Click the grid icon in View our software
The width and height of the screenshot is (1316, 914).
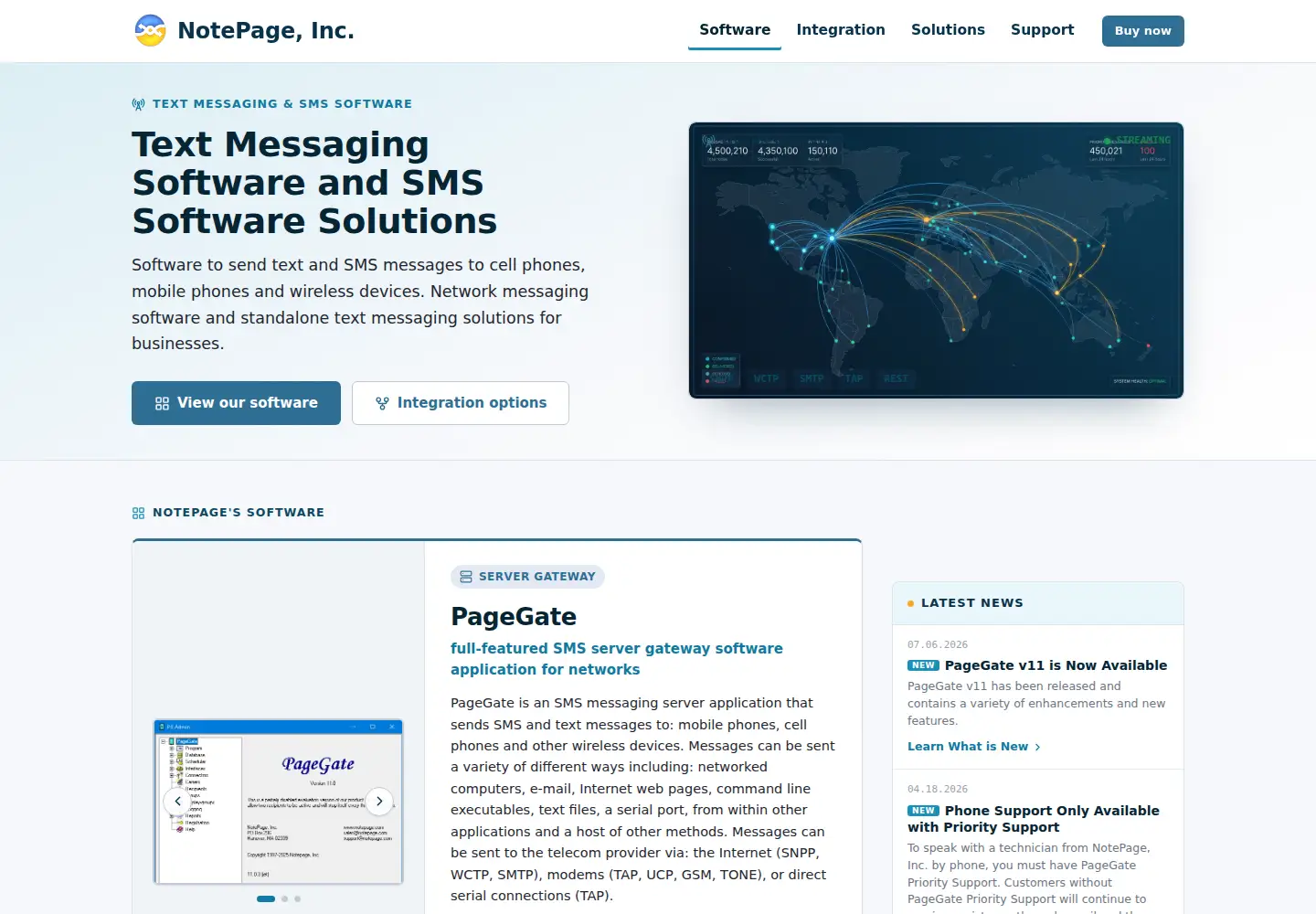pos(162,403)
